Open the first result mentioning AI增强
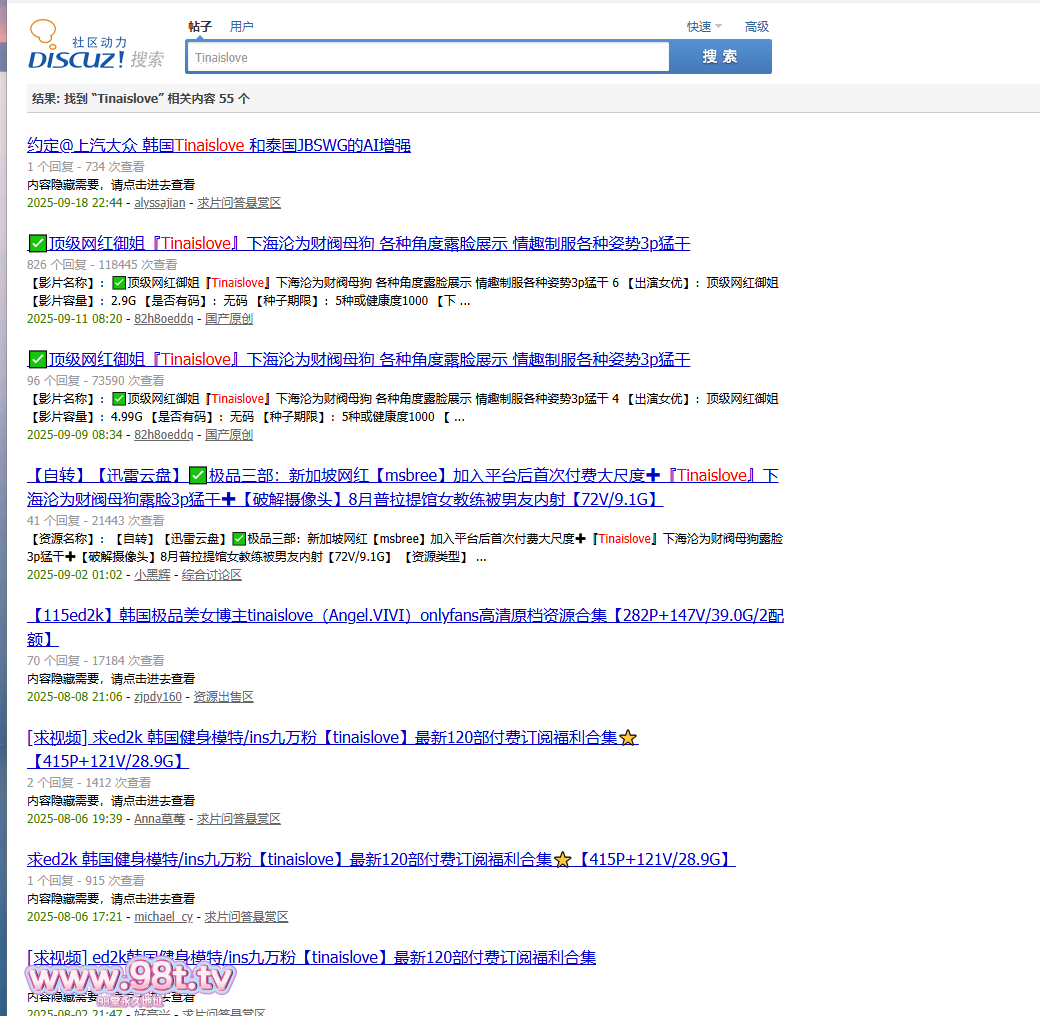 [x=219, y=146]
